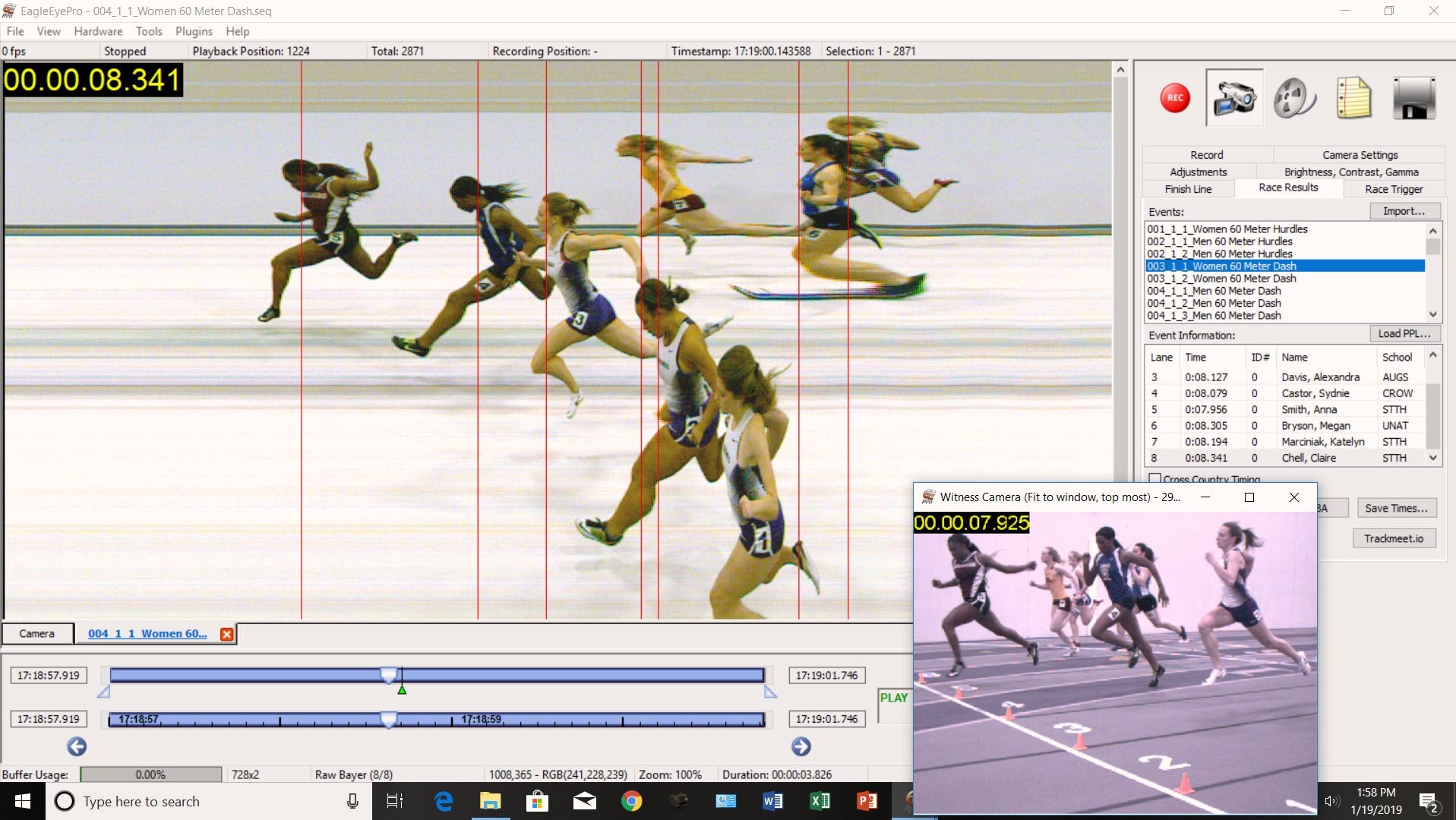Viewport: 1456px width, 820px height.
Task: Switch to the Race Trigger tab
Action: click(1393, 189)
